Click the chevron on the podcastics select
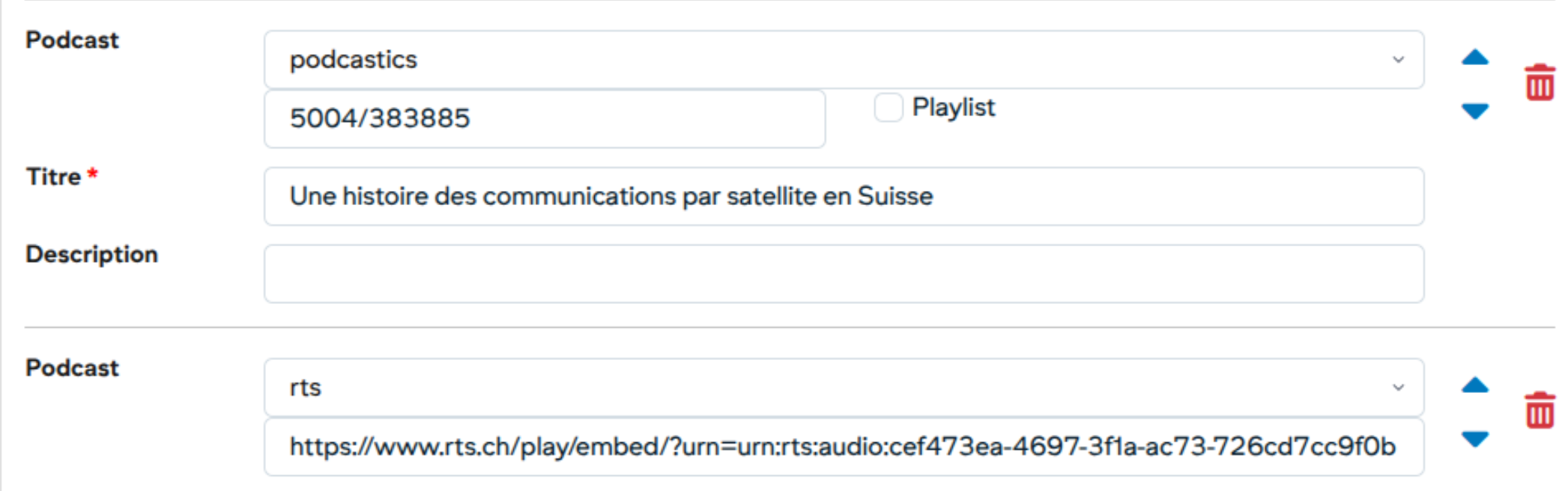1568x491 pixels. click(x=1398, y=60)
